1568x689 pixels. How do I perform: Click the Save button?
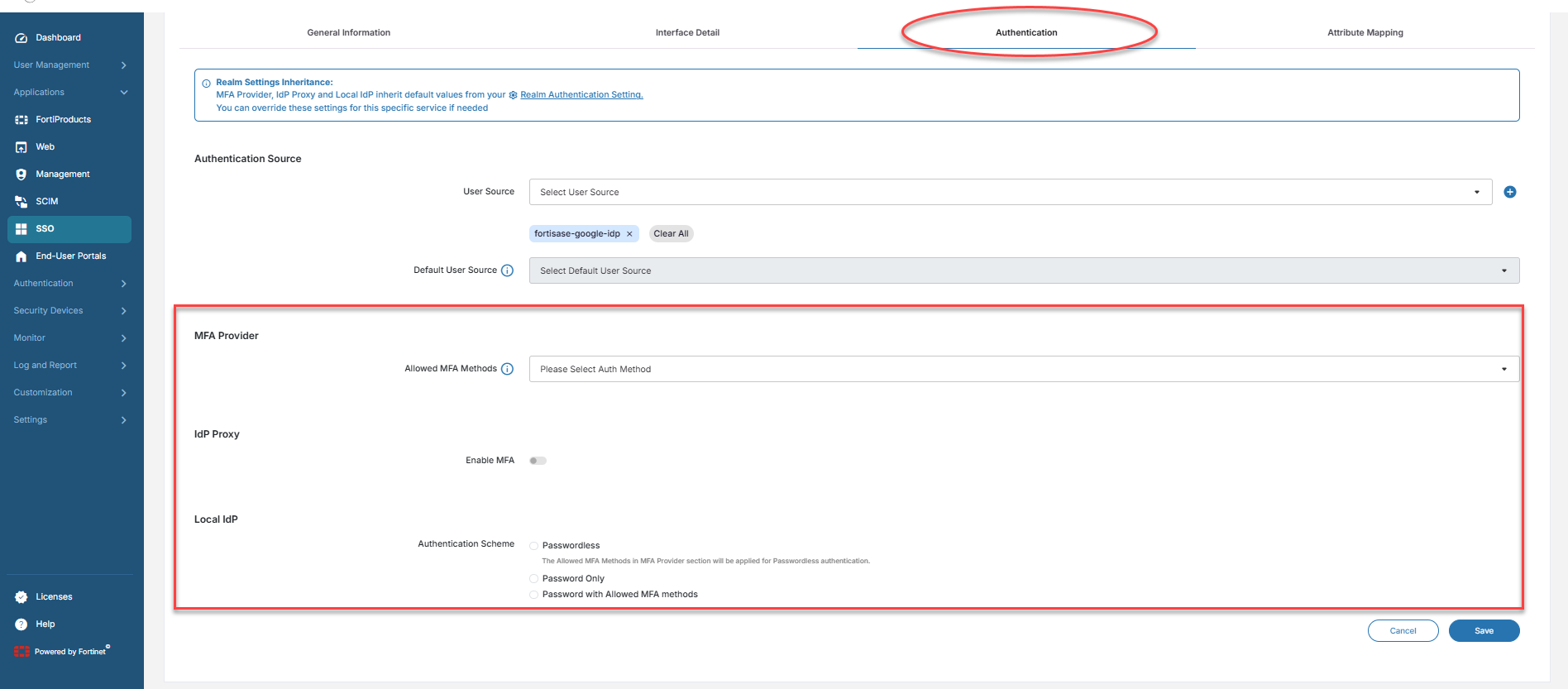pyautogui.click(x=1484, y=631)
